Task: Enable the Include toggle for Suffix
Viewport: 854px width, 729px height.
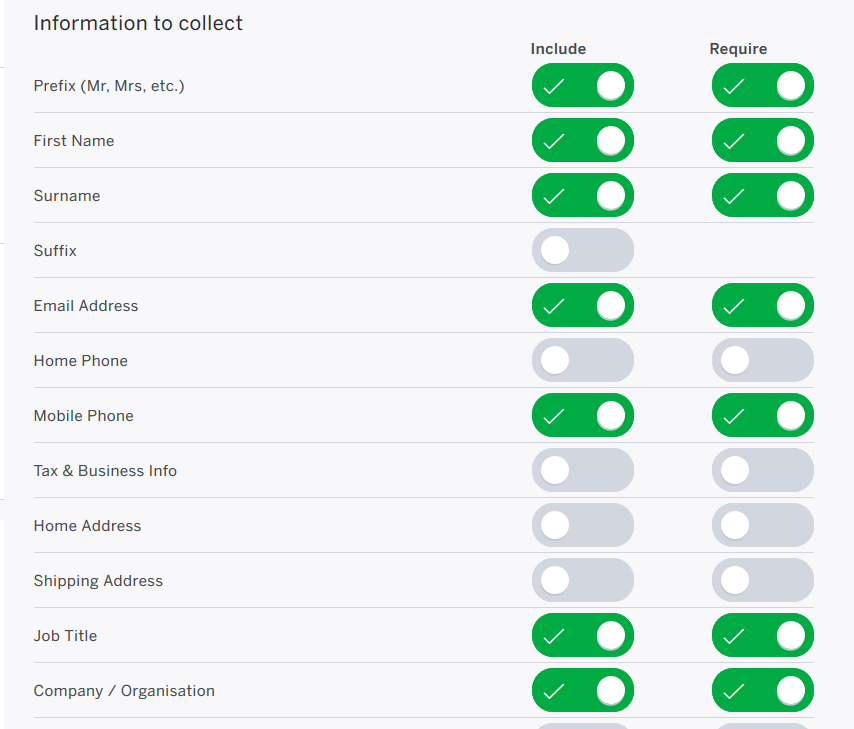Action: tap(582, 250)
